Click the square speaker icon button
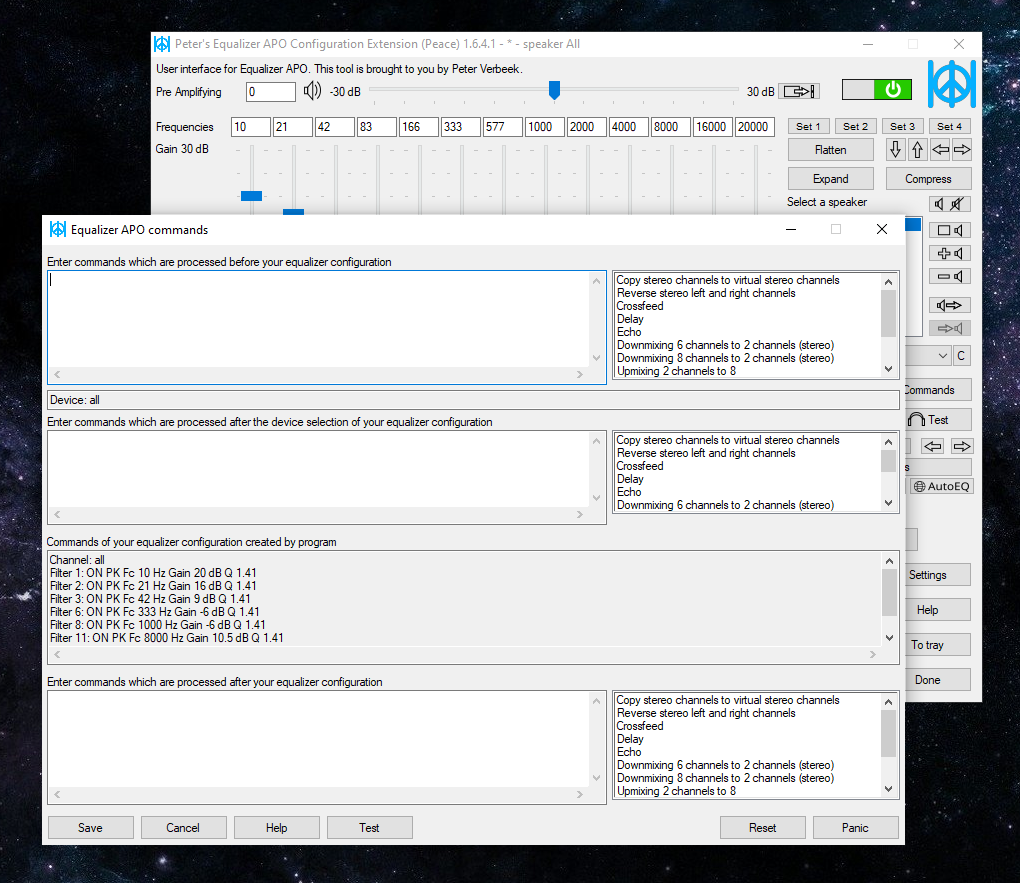The width and height of the screenshot is (1020, 883). click(x=950, y=230)
